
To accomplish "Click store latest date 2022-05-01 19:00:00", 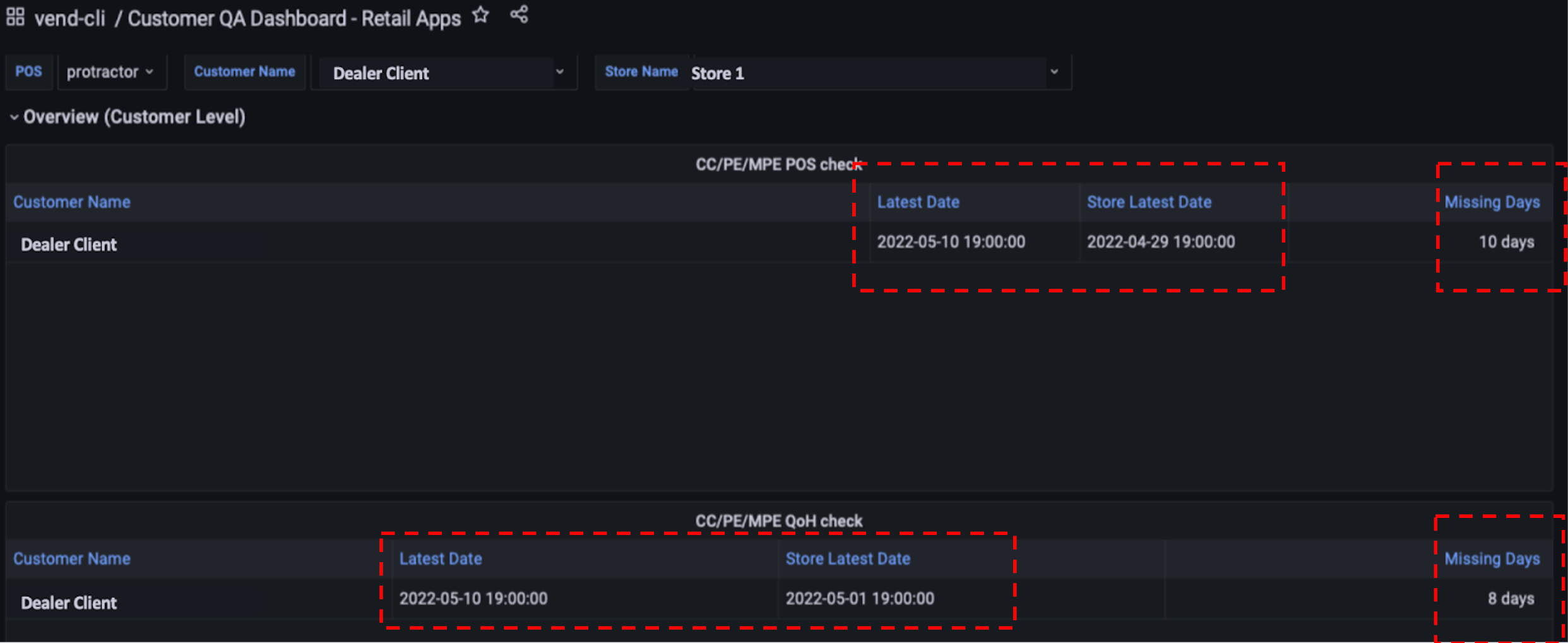I will [860, 599].
